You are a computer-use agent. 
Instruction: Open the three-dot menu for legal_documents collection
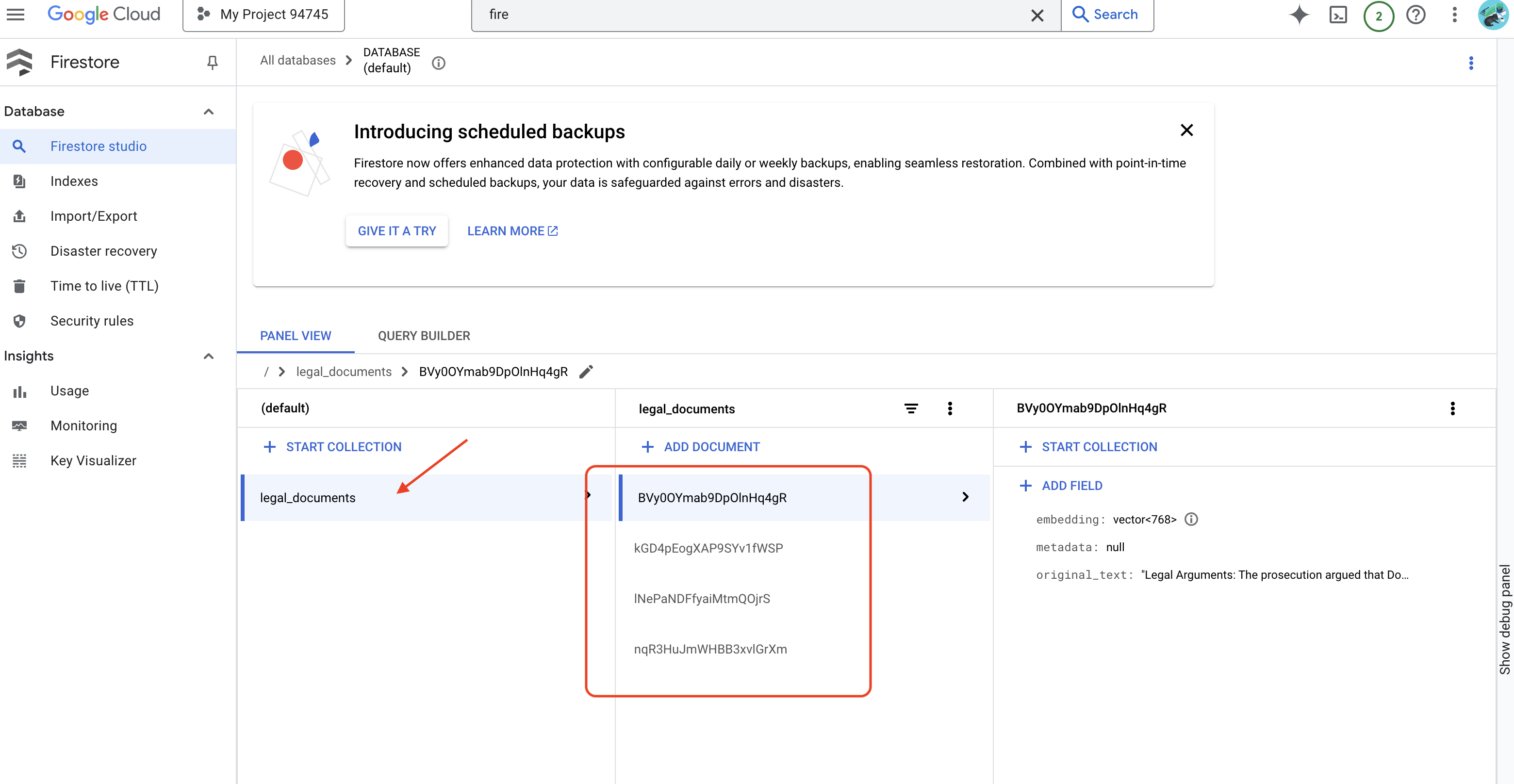pos(950,408)
